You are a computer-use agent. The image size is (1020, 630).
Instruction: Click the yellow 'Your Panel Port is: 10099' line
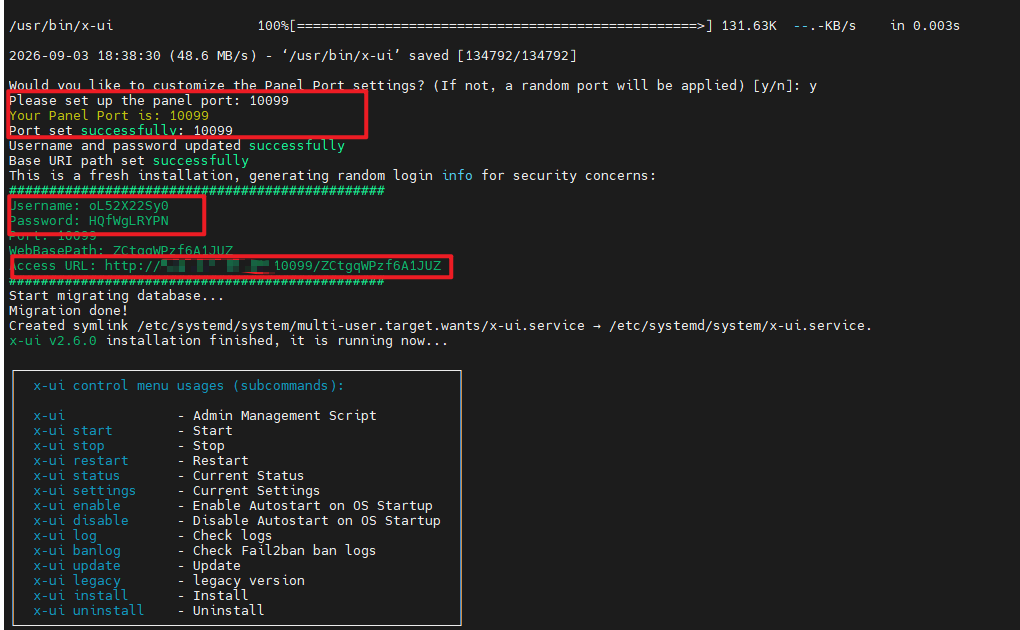(x=109, y=116)
